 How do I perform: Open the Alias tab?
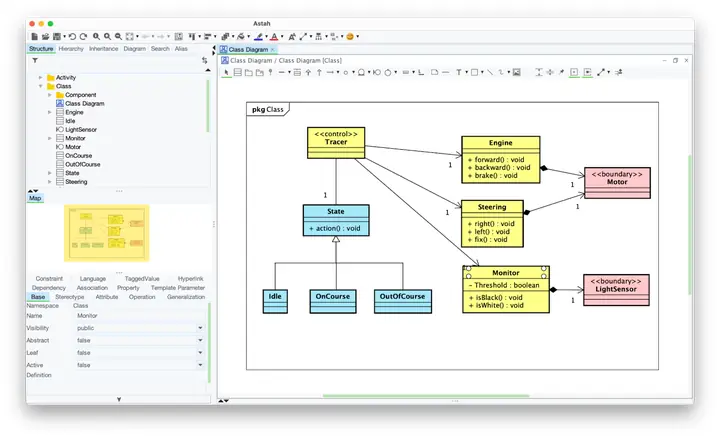point(181,49)
